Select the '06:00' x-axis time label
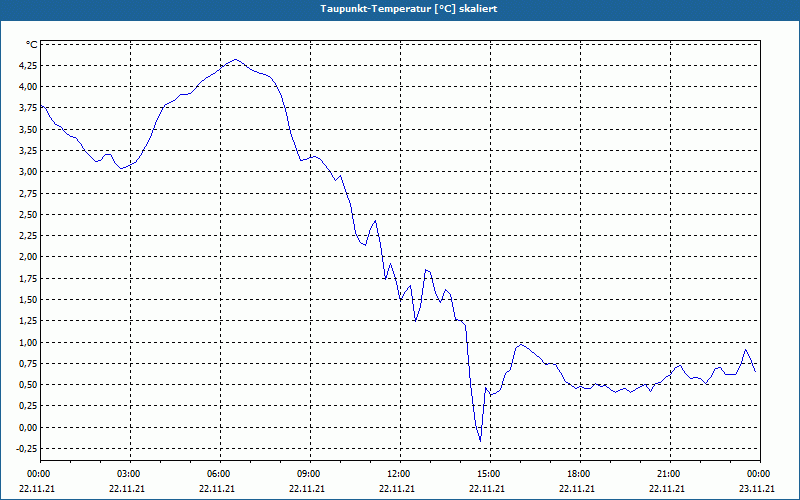Screen dimensions: 800x500 coord(217,474)
